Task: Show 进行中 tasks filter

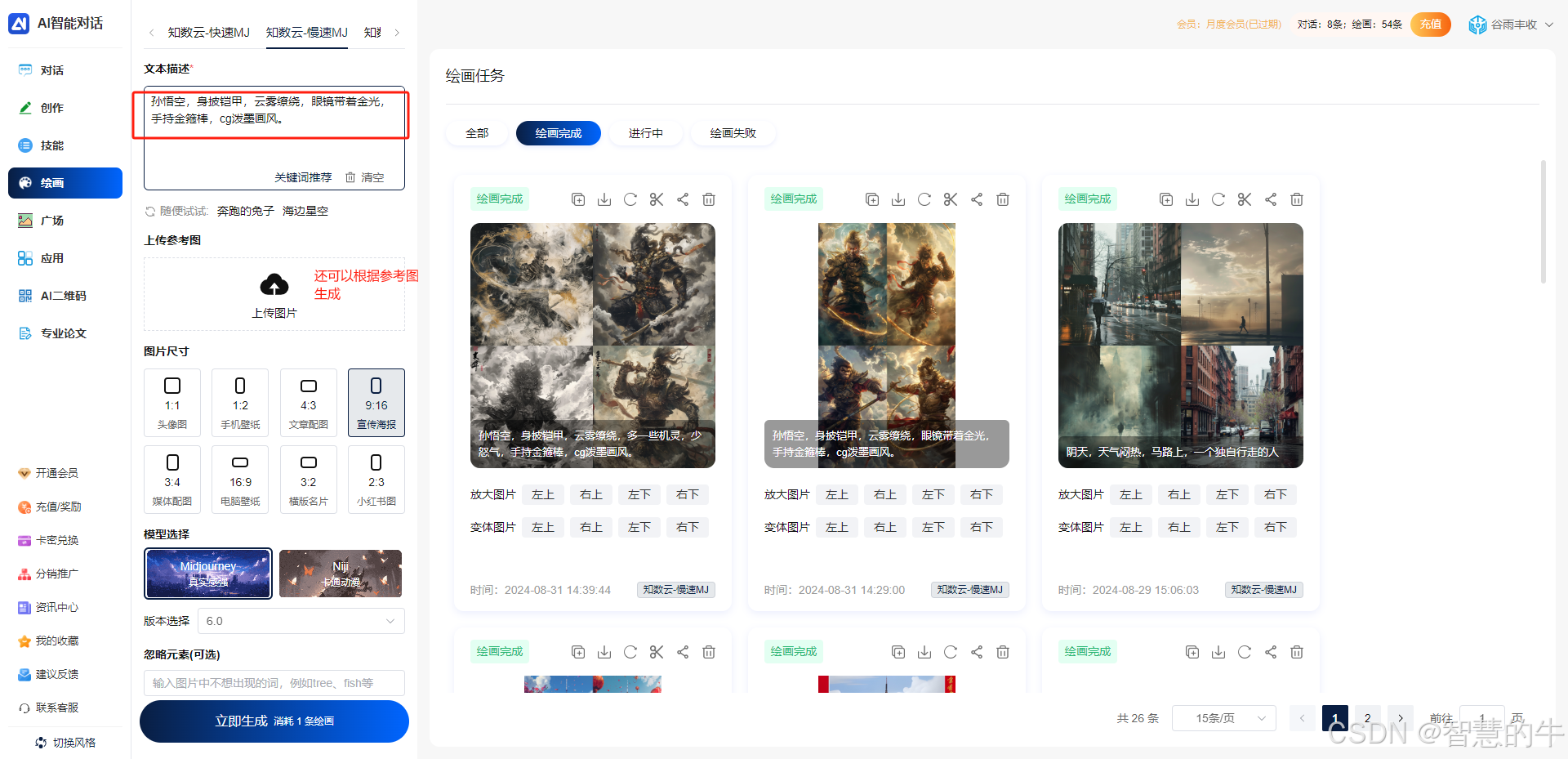Action: 646,133
